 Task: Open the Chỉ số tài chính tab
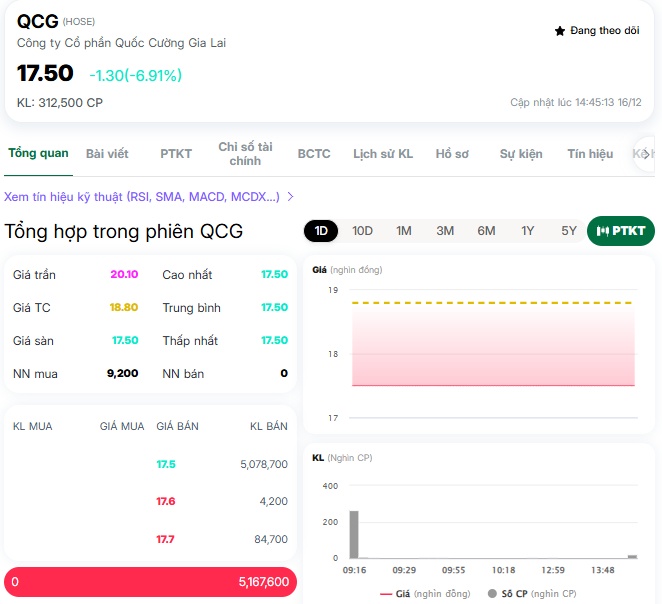tap(245, 154)
